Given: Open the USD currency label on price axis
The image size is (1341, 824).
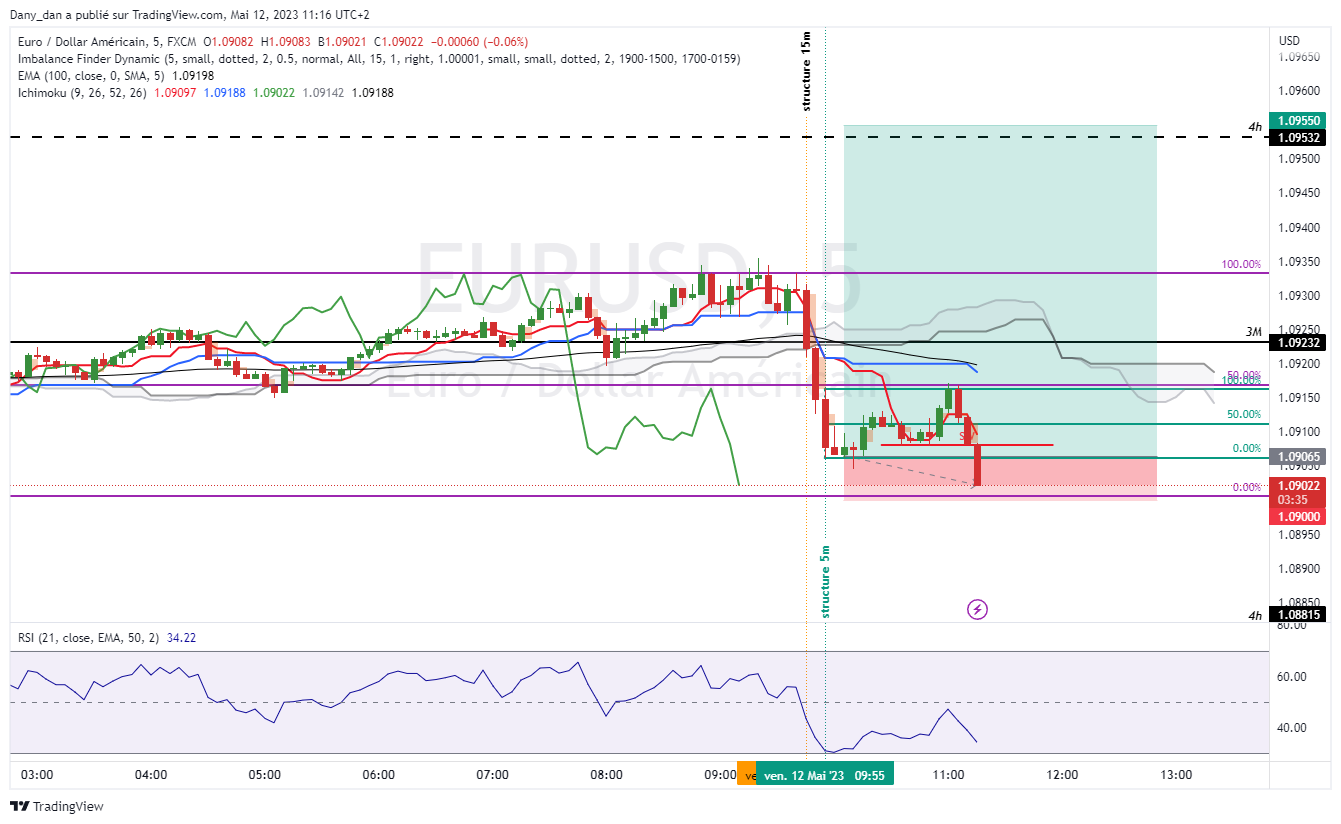Looking at the screenshot, I should click(x=1289, y=41).
